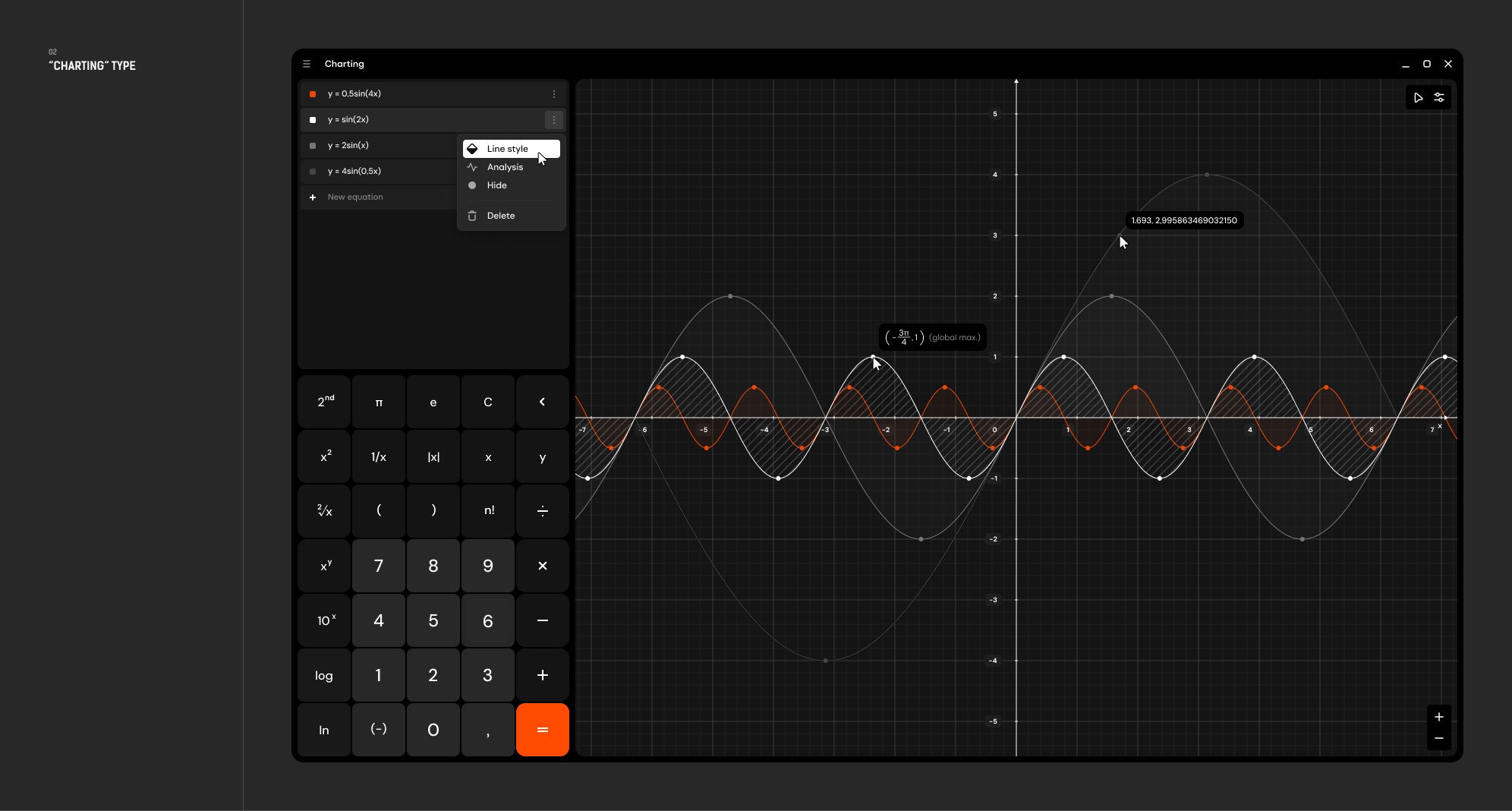
Task: Select the cursor/pointer tool above the graph
Action: tap(1419, 97)
